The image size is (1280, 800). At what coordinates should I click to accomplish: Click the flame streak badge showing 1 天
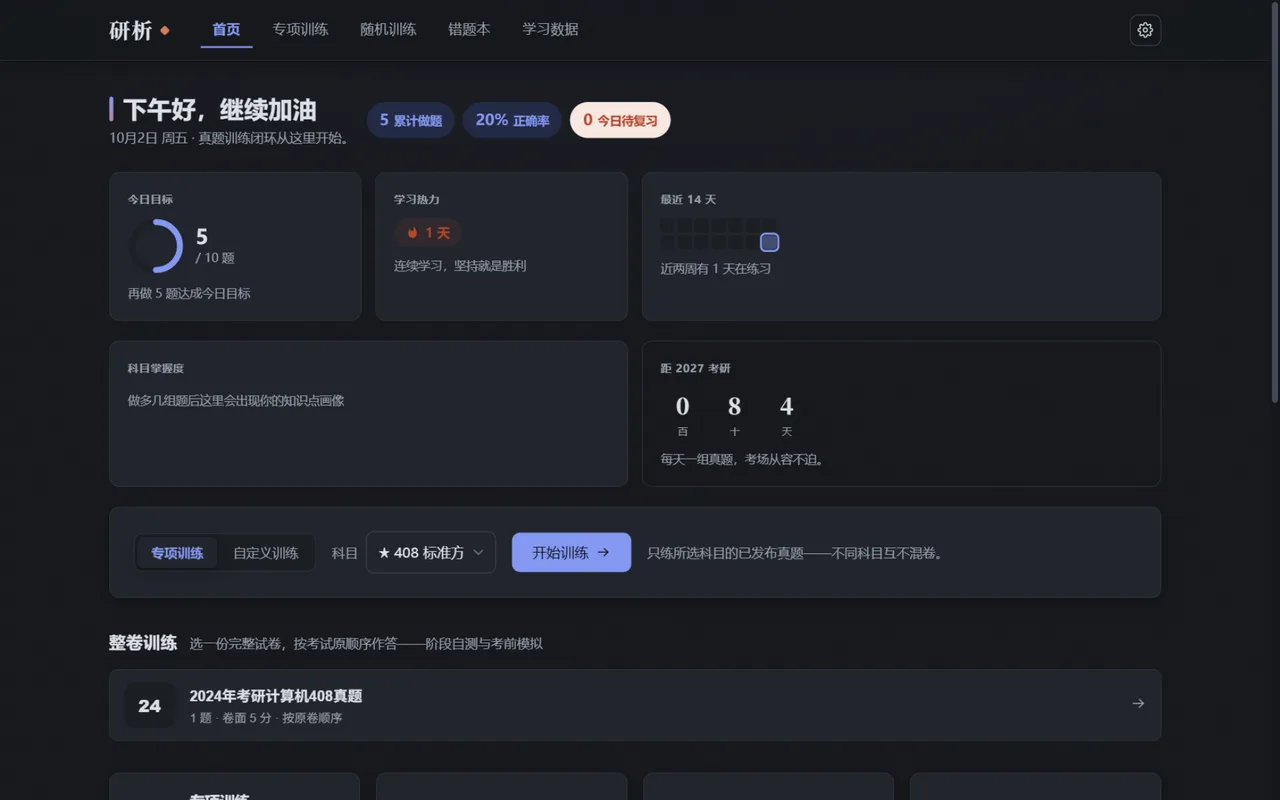click(x=428, y=233)
